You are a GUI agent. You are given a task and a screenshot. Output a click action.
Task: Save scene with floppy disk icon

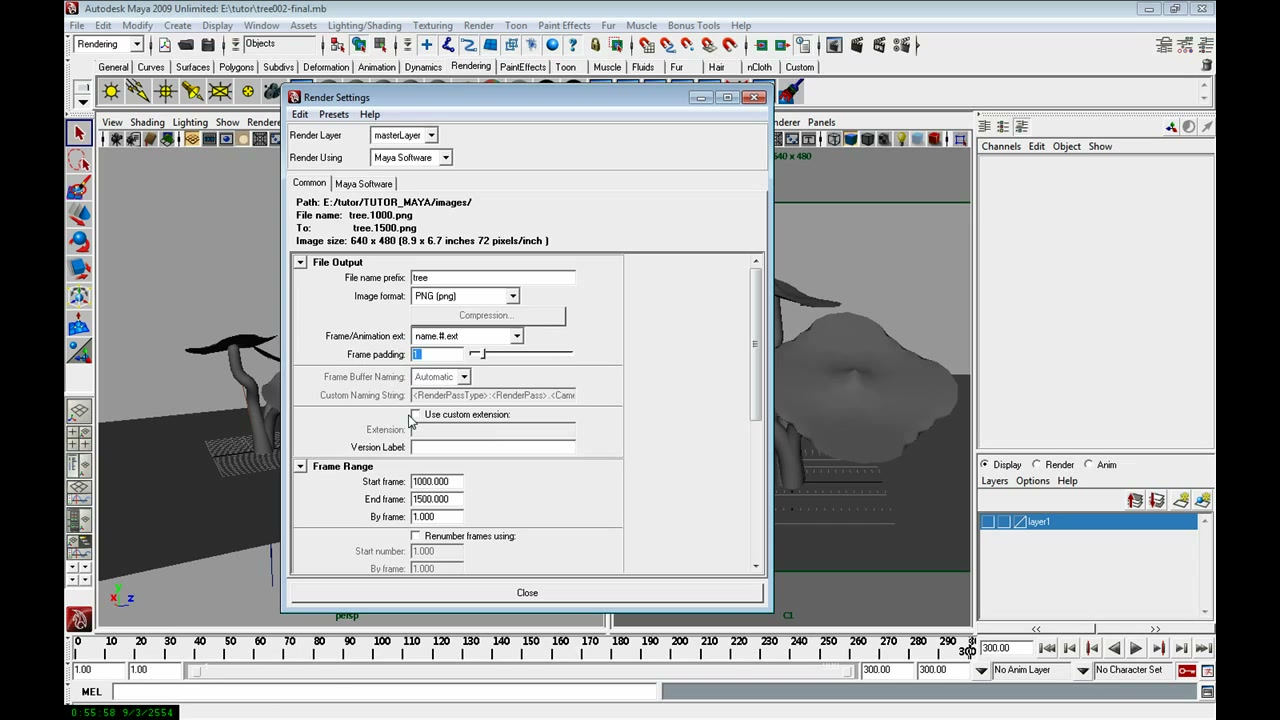(x=208, y=45)
